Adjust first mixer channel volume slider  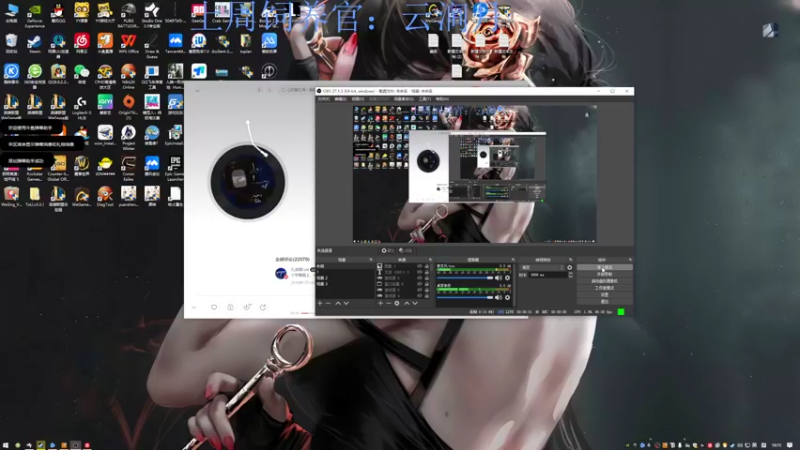465,278
